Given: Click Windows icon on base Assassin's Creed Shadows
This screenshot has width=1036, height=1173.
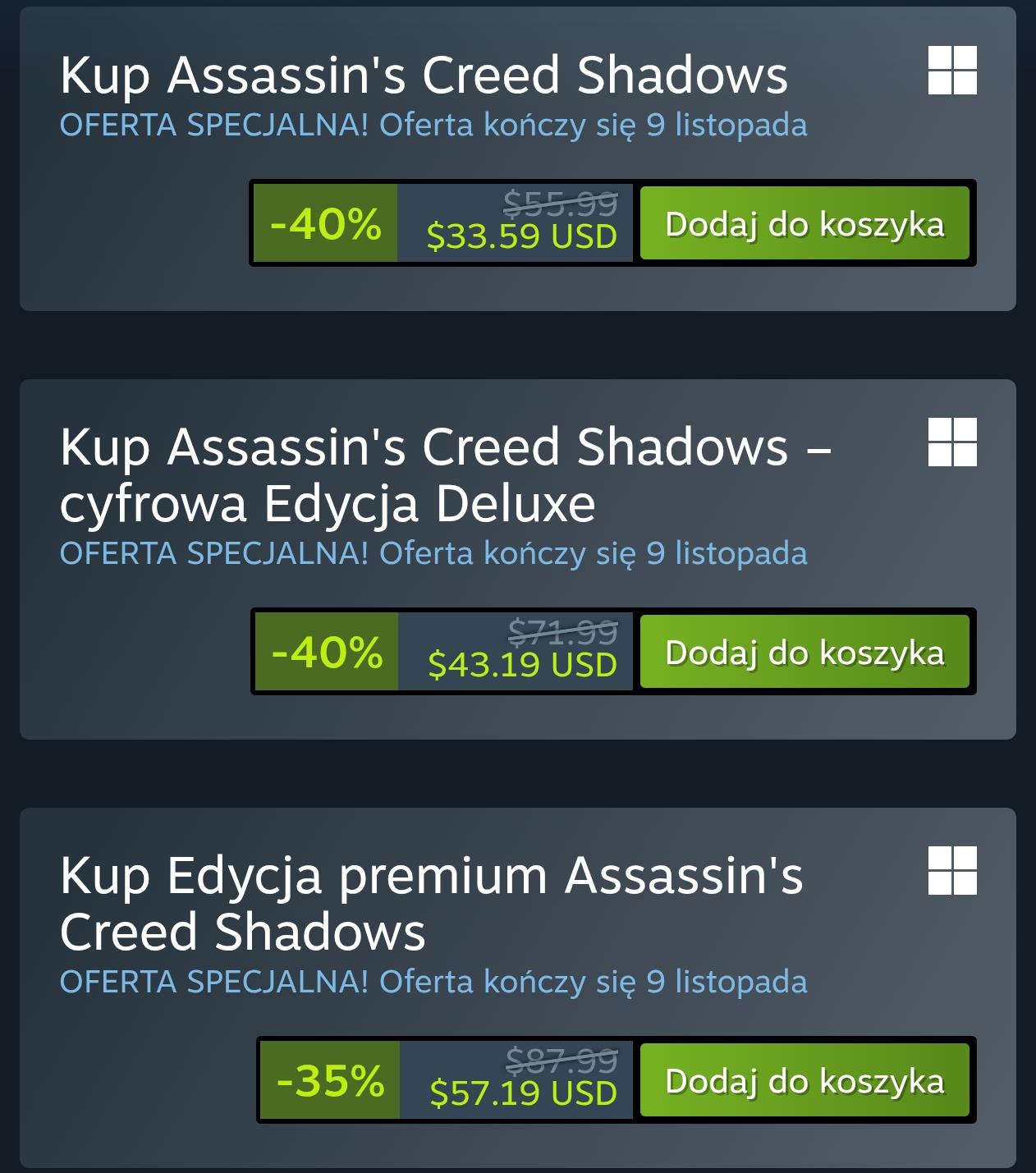Looking at the screenshot, I should (952, 70).
